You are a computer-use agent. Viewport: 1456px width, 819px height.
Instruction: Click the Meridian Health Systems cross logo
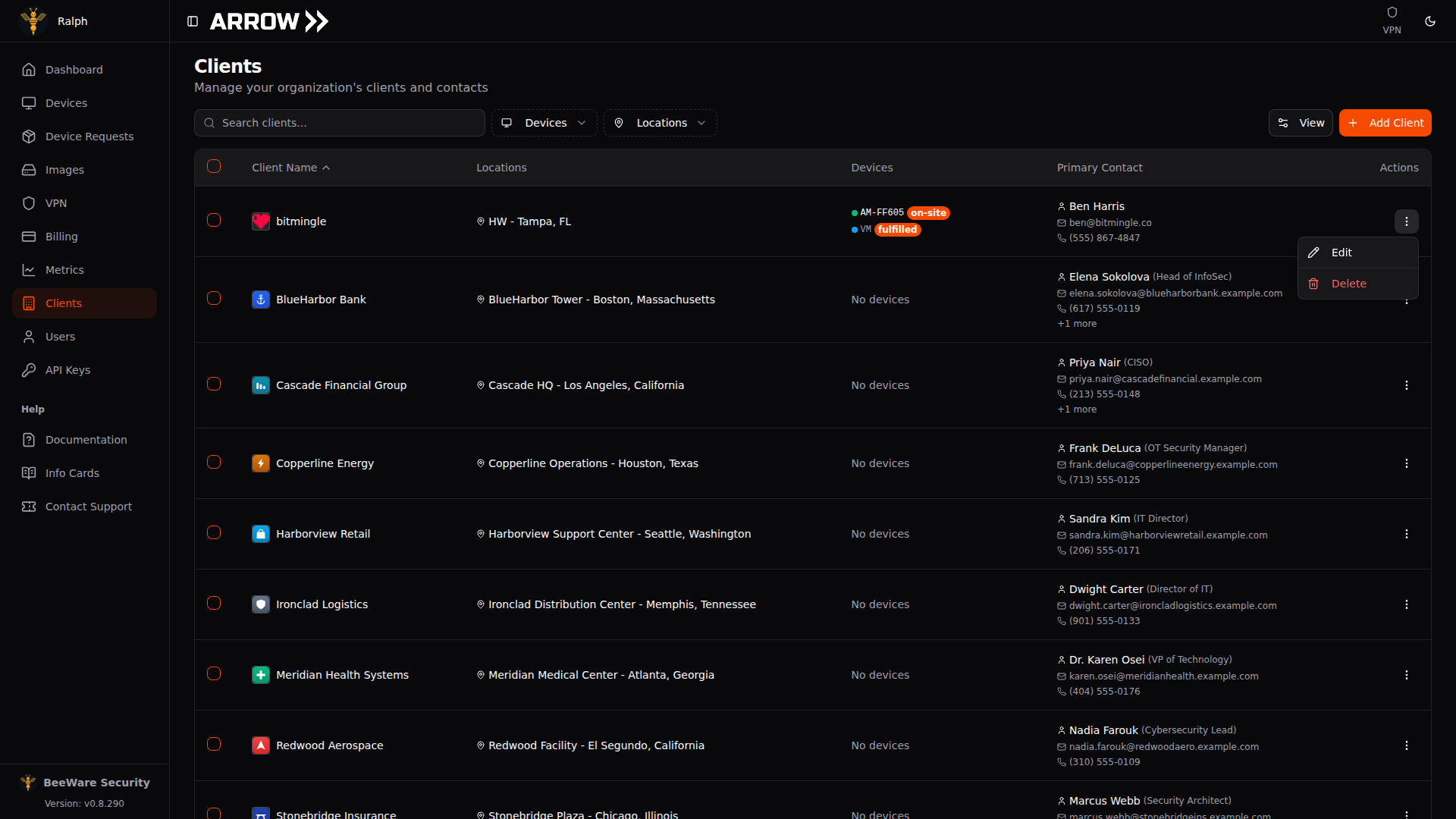[x=261, y=675]
